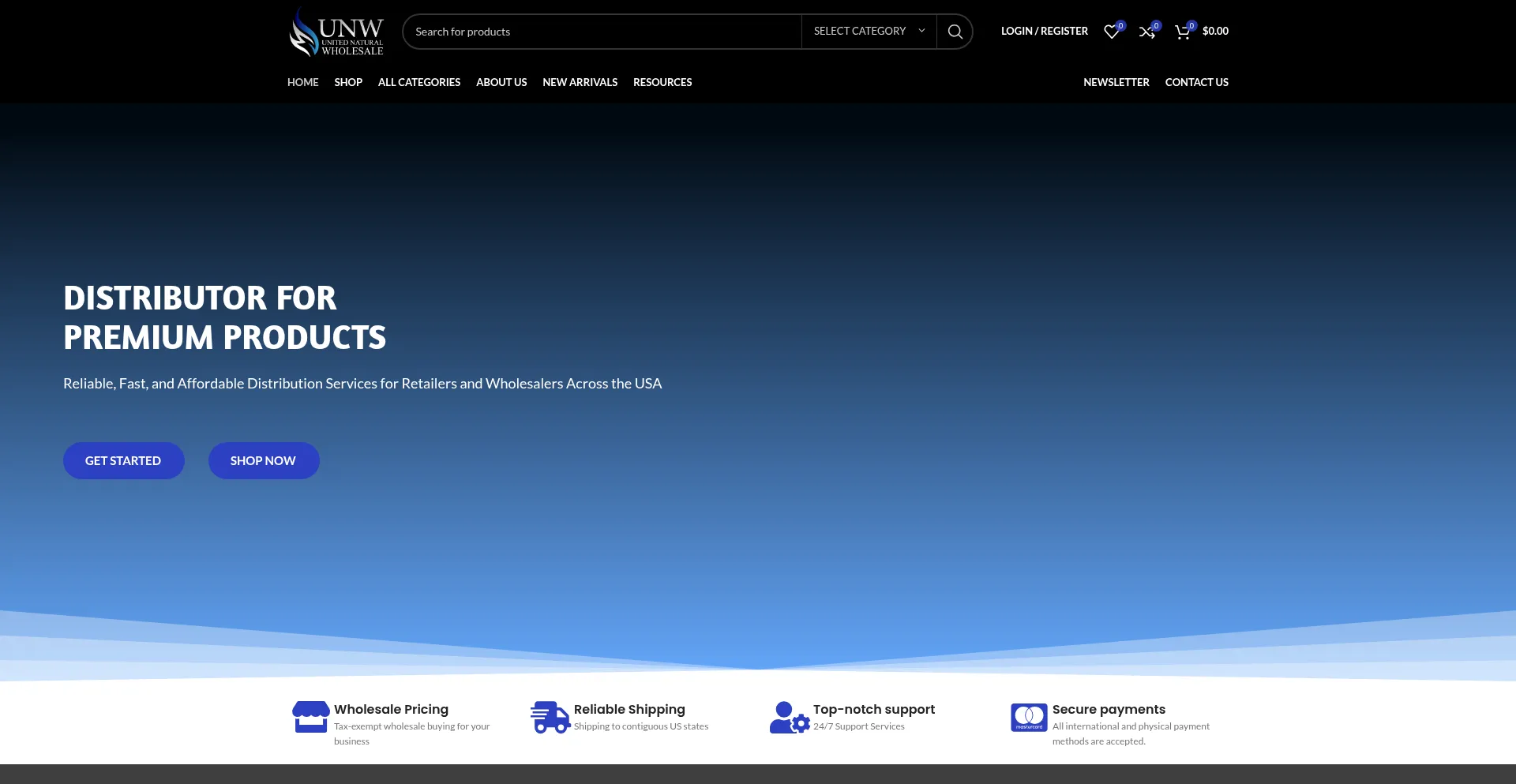
Task: Visit the Newsletter page link
Action: coord(1116,82)
